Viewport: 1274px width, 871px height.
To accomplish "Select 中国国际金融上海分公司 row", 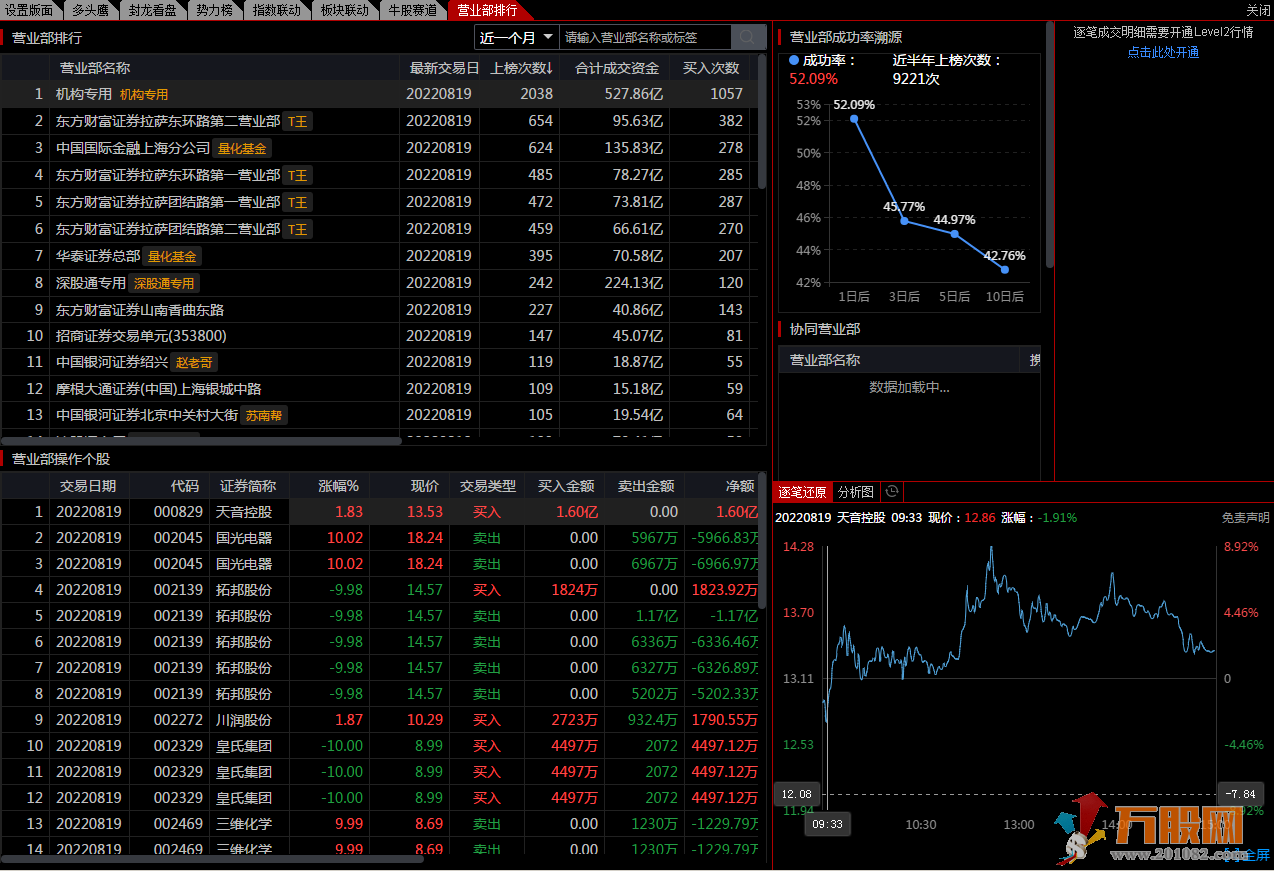I will pos(380,148).
